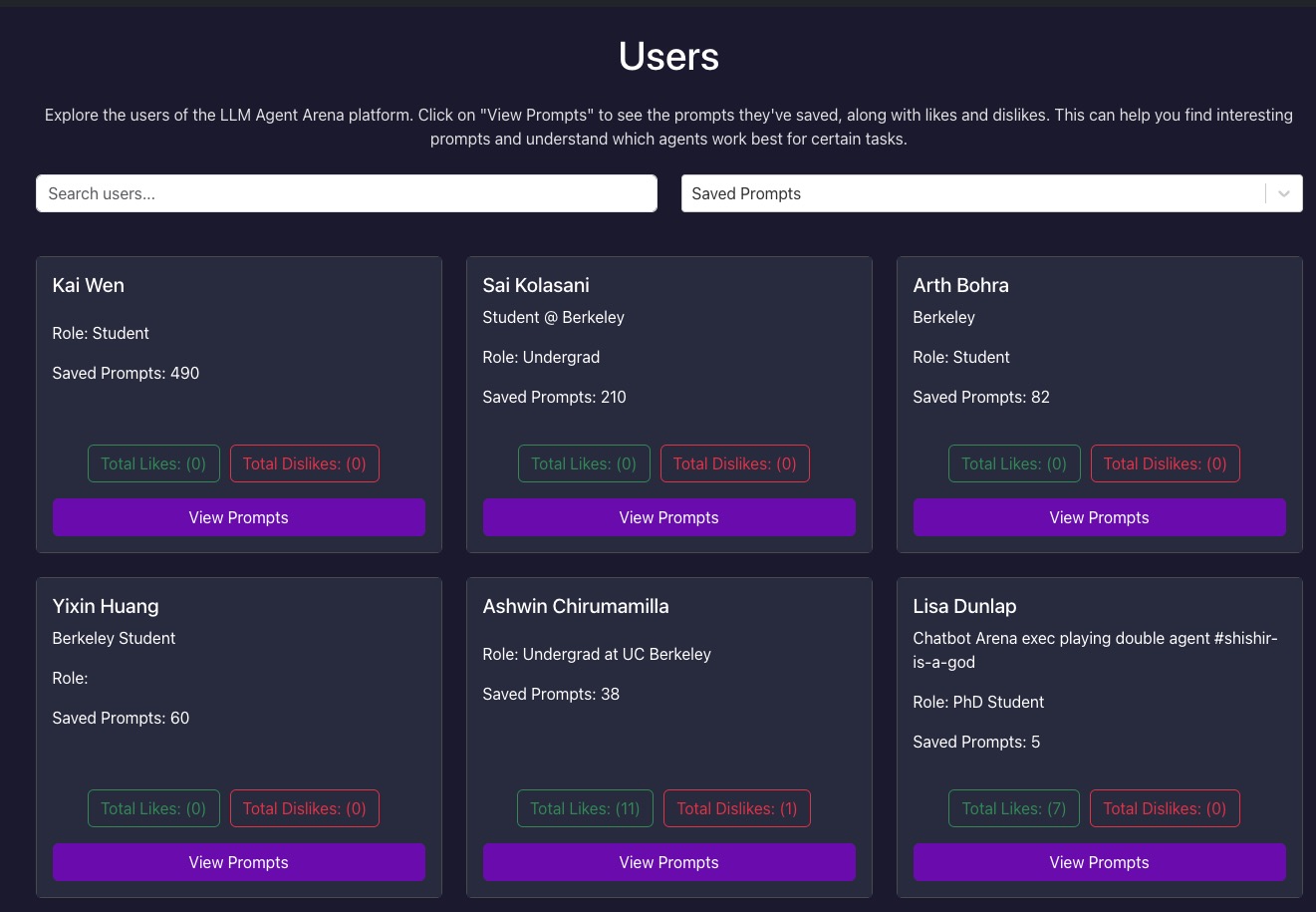Click Kai Wen's Total Likes badge
The width and height of the screenshot is (1316, 912).
click(x=153, y=463)
